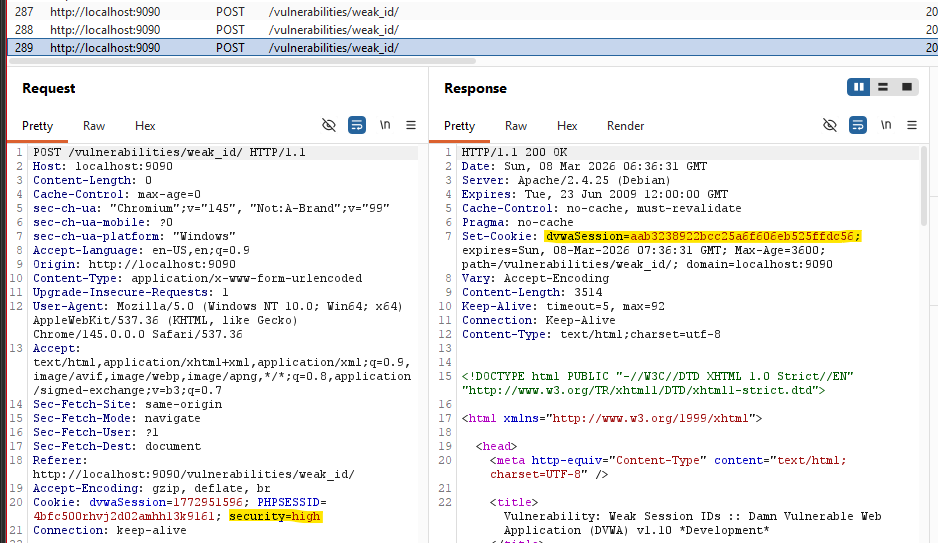Toggle line wrap in the Response panel
The width and height of the screenshot is (938, 543).
(x=858, y=125)
